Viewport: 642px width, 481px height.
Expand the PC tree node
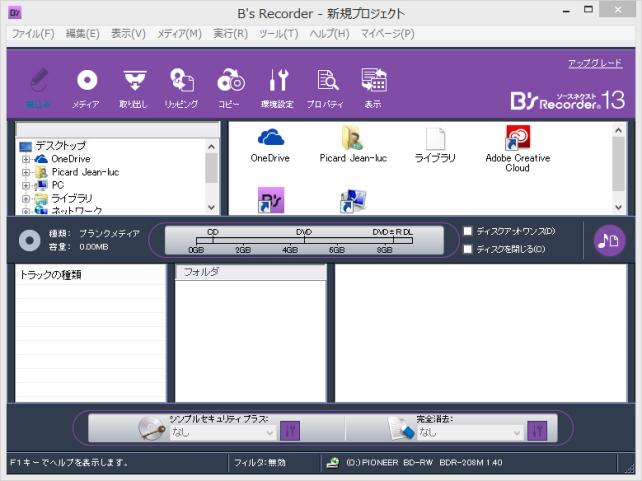pos(26,185)
